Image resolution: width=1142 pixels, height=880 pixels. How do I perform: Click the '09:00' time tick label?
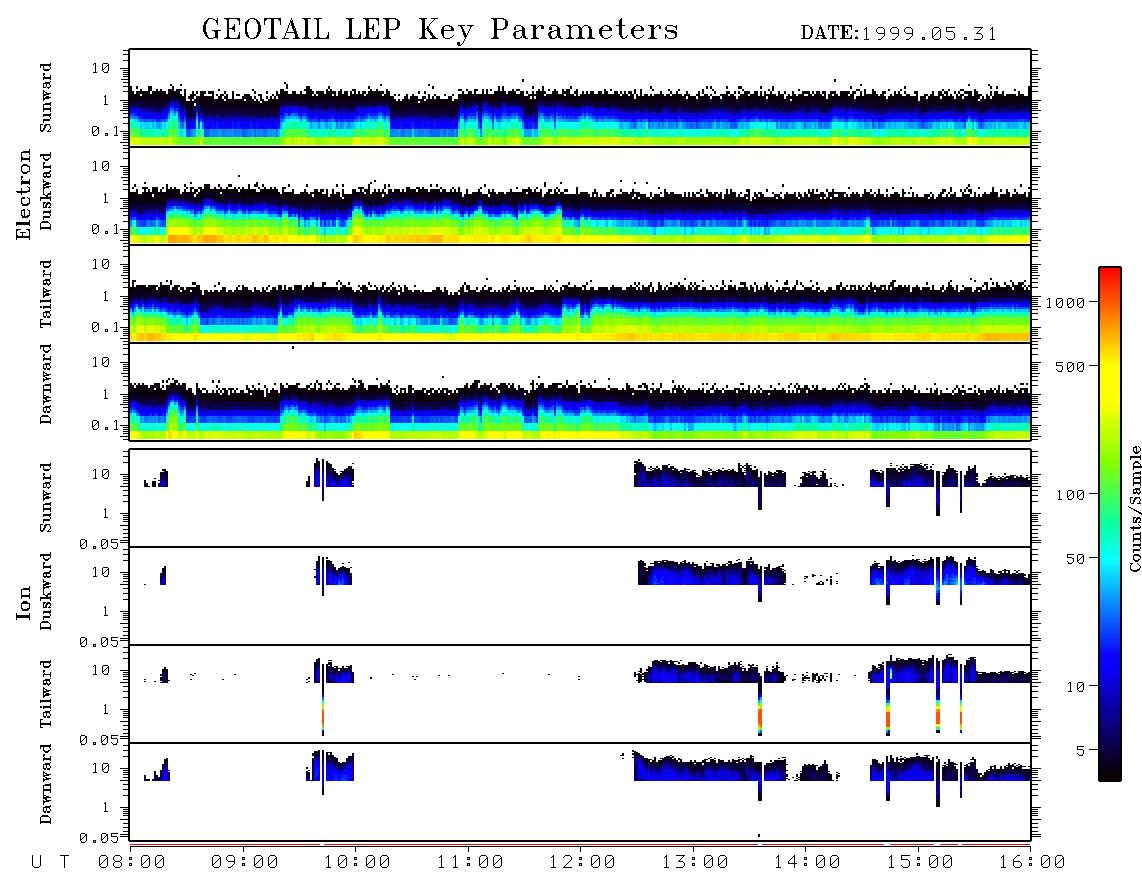pos(245,862)
